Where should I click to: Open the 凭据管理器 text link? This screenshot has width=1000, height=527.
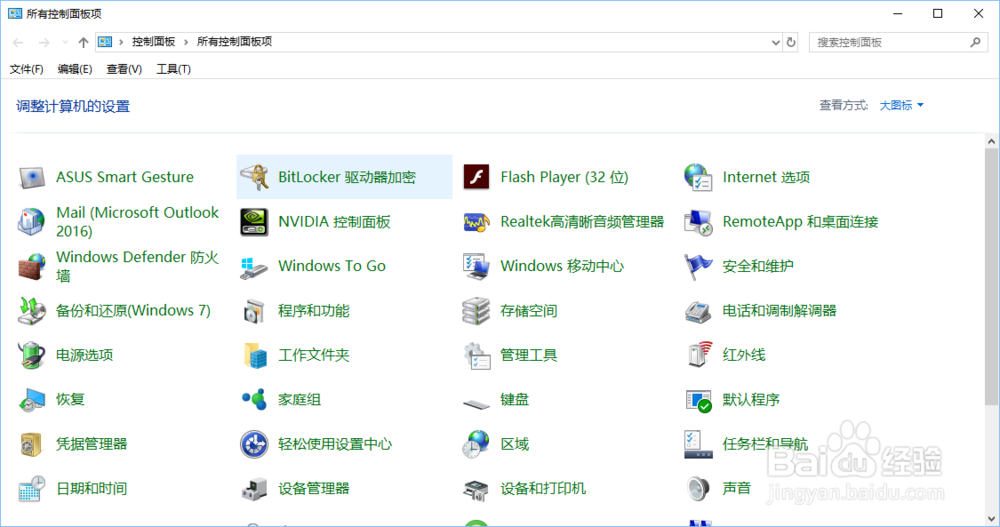click(x=91, y=444)
